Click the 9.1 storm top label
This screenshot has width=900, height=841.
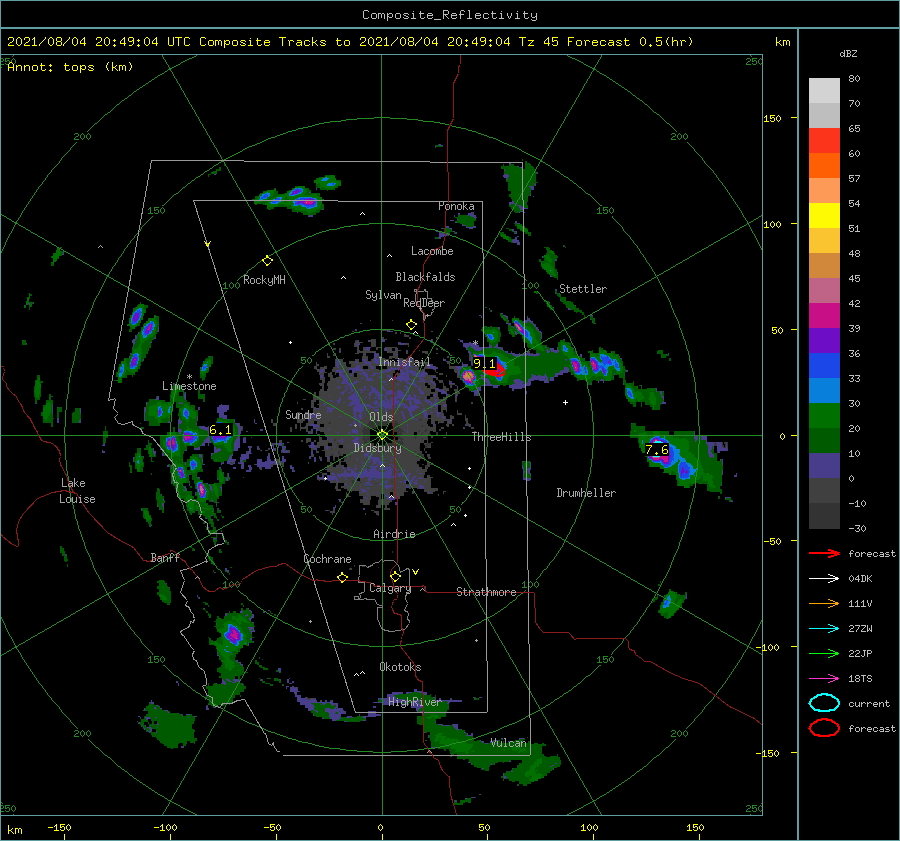(x=484, y=363)
